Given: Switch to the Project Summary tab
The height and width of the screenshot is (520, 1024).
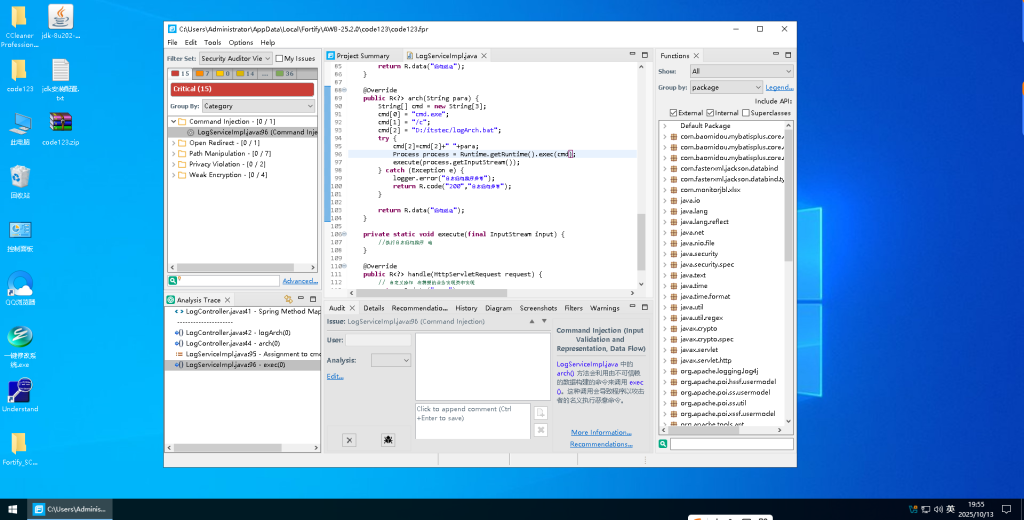Looking at the screenshot, I should 357,56.
